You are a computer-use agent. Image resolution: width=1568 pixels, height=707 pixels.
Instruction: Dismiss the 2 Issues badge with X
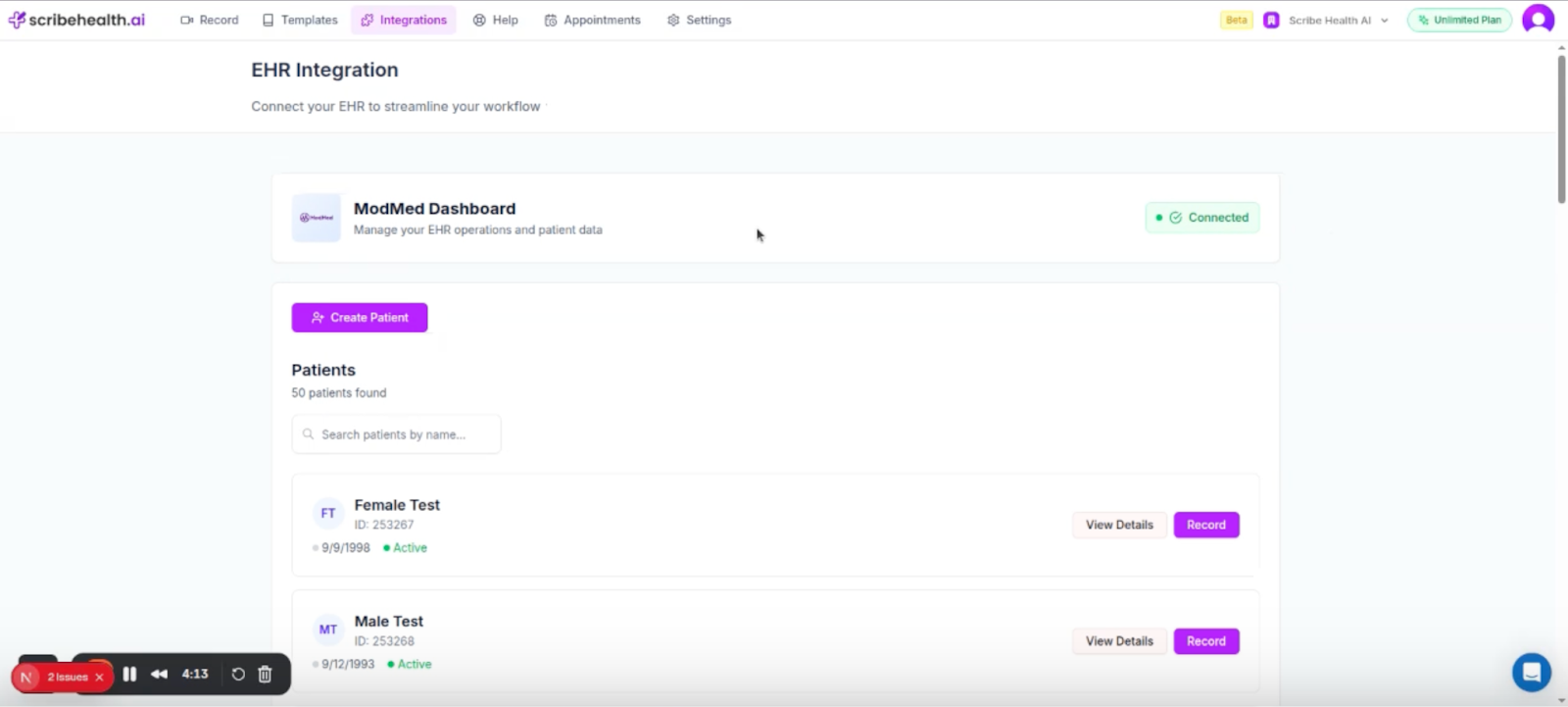pyautogui.click(x=99, y=677)
